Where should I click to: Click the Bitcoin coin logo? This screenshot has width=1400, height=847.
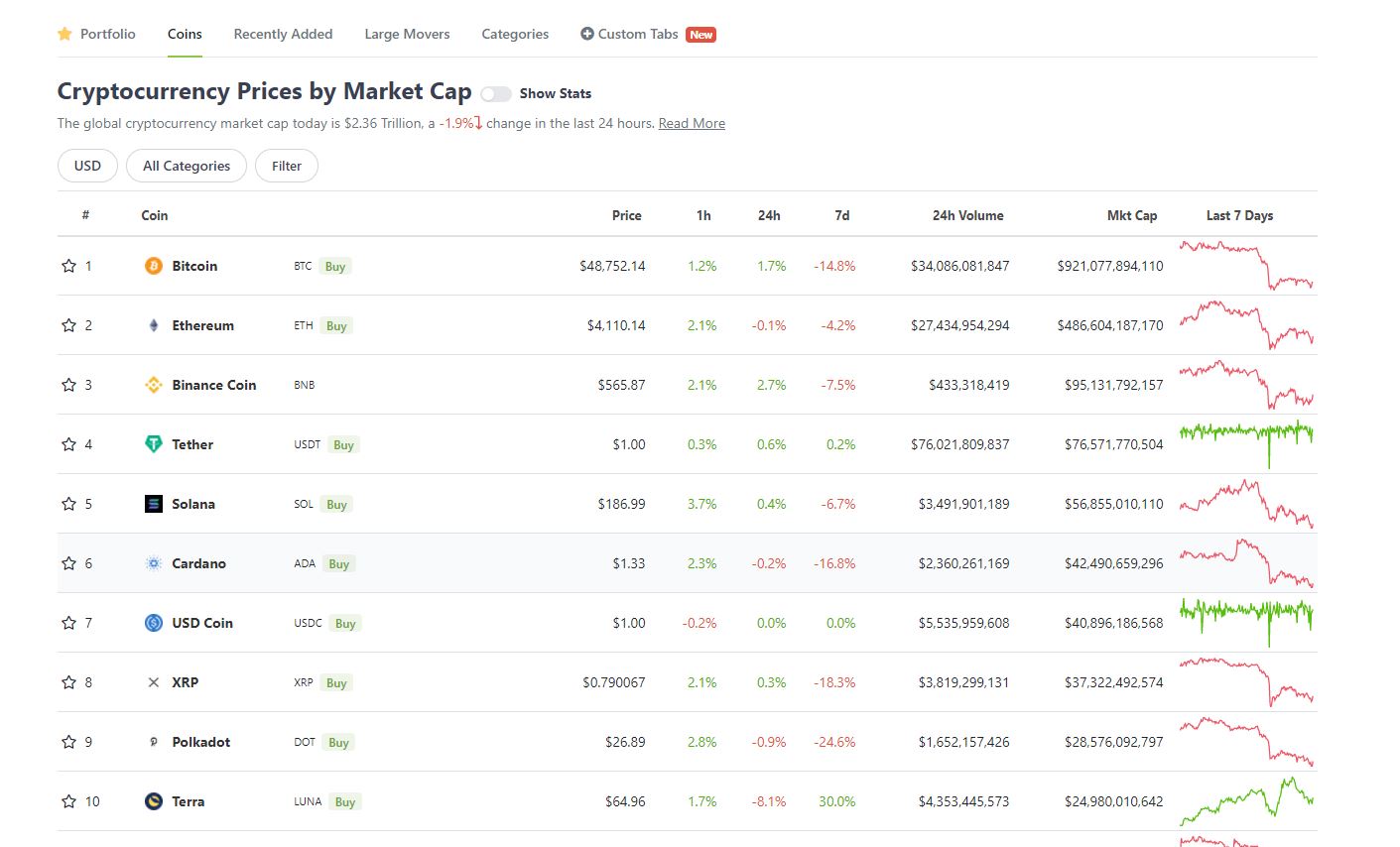[x=154, y=266]
